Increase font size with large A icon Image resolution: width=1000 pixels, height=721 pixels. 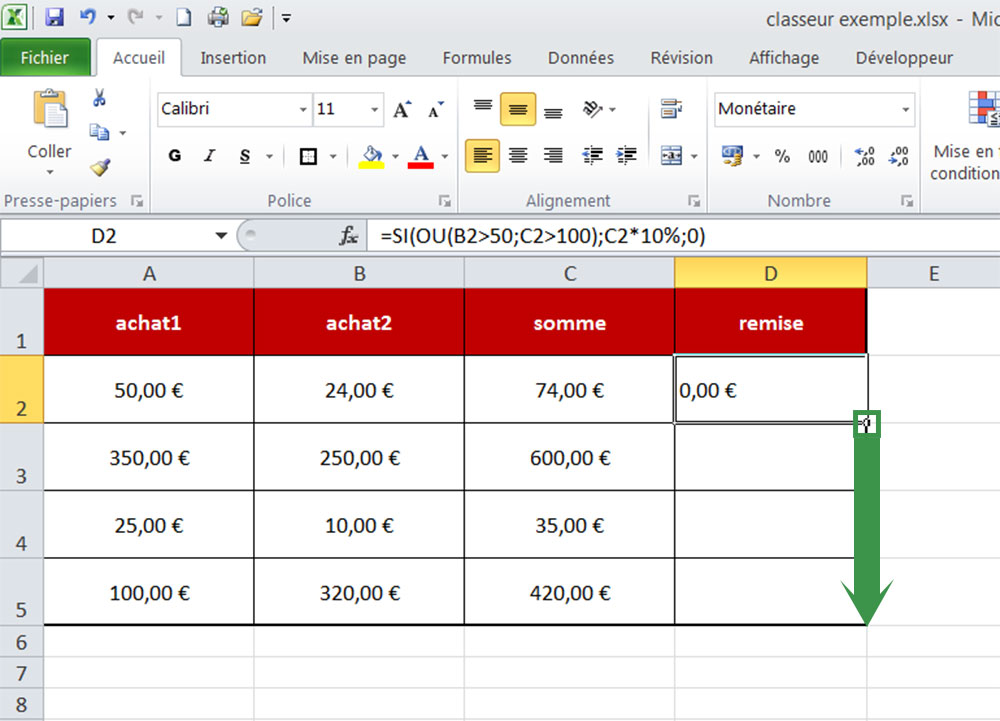[402, 110]
